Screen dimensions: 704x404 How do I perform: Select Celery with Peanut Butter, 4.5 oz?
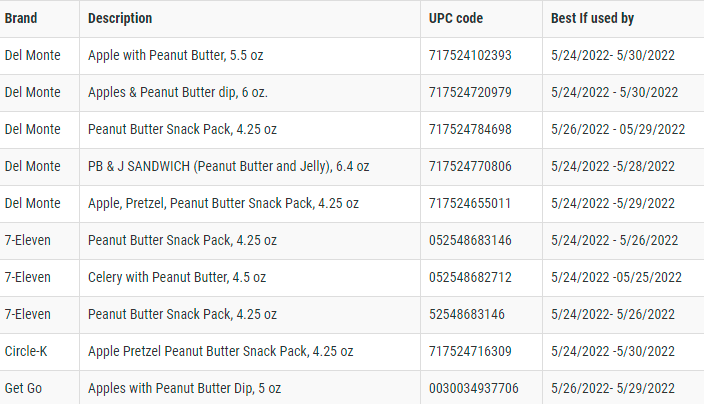(182, 277)
